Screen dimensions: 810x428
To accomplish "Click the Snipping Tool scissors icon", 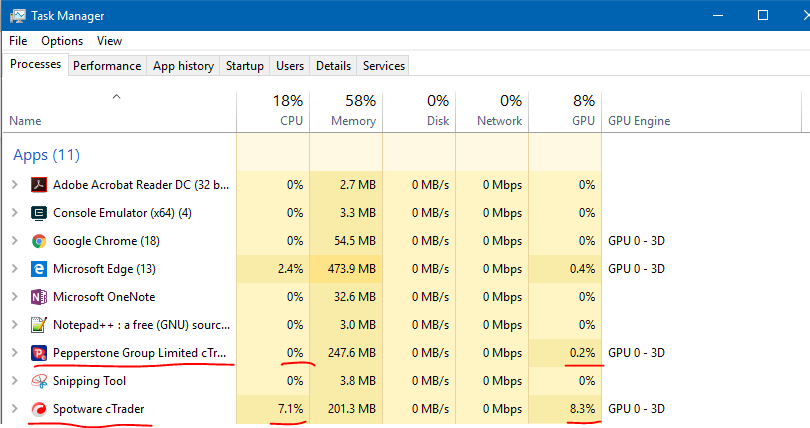I will coord(39,381).
